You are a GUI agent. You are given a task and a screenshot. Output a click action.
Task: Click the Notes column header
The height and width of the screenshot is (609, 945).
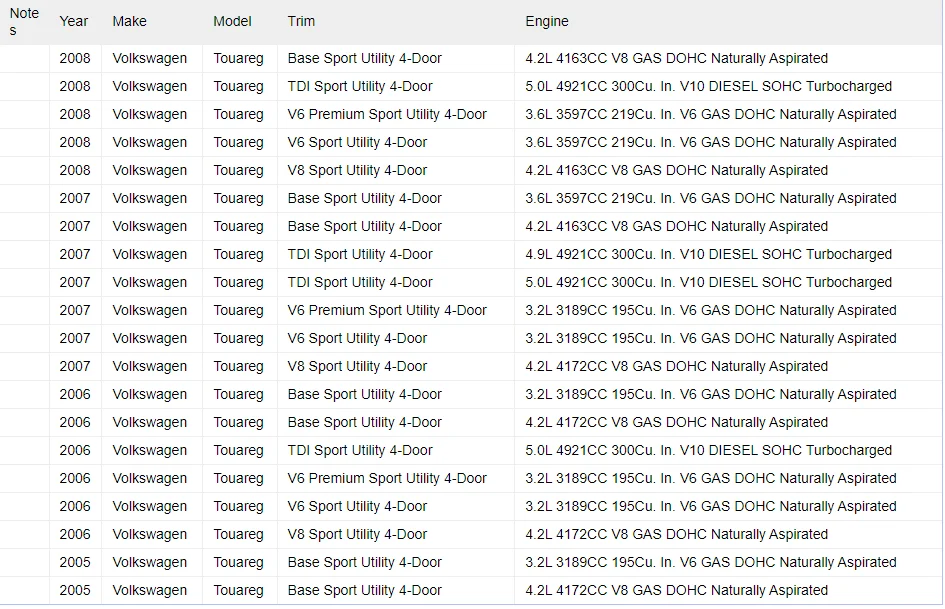click(x=24, y=22)
